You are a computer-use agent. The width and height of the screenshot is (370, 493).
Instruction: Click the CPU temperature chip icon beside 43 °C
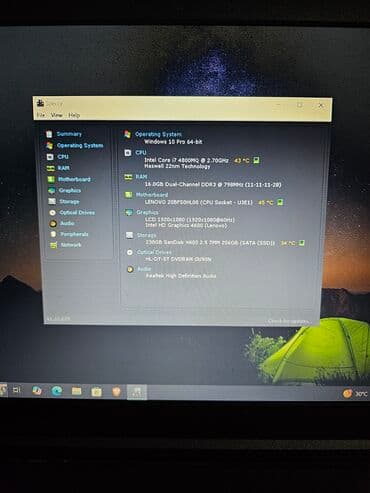coord(256,161)
